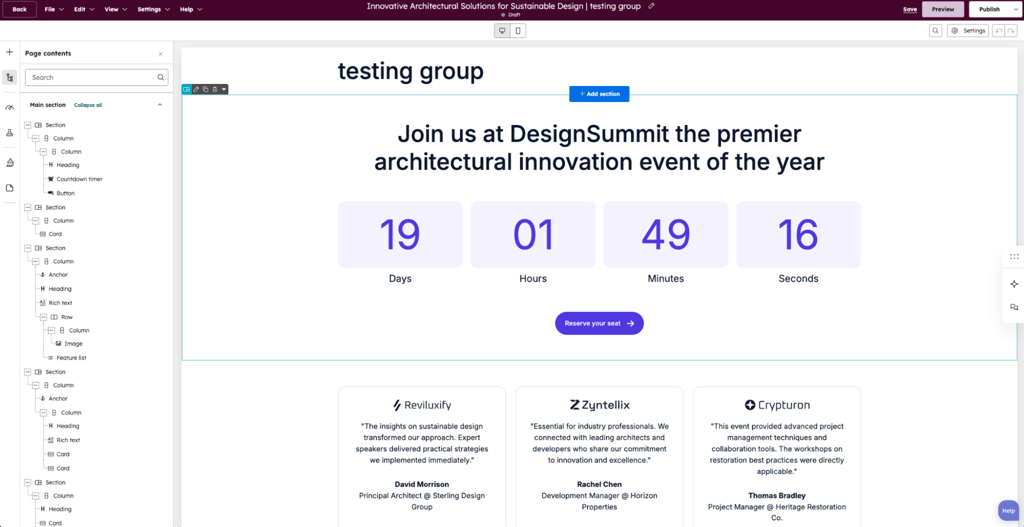Switch to desktop preview view

502,31
